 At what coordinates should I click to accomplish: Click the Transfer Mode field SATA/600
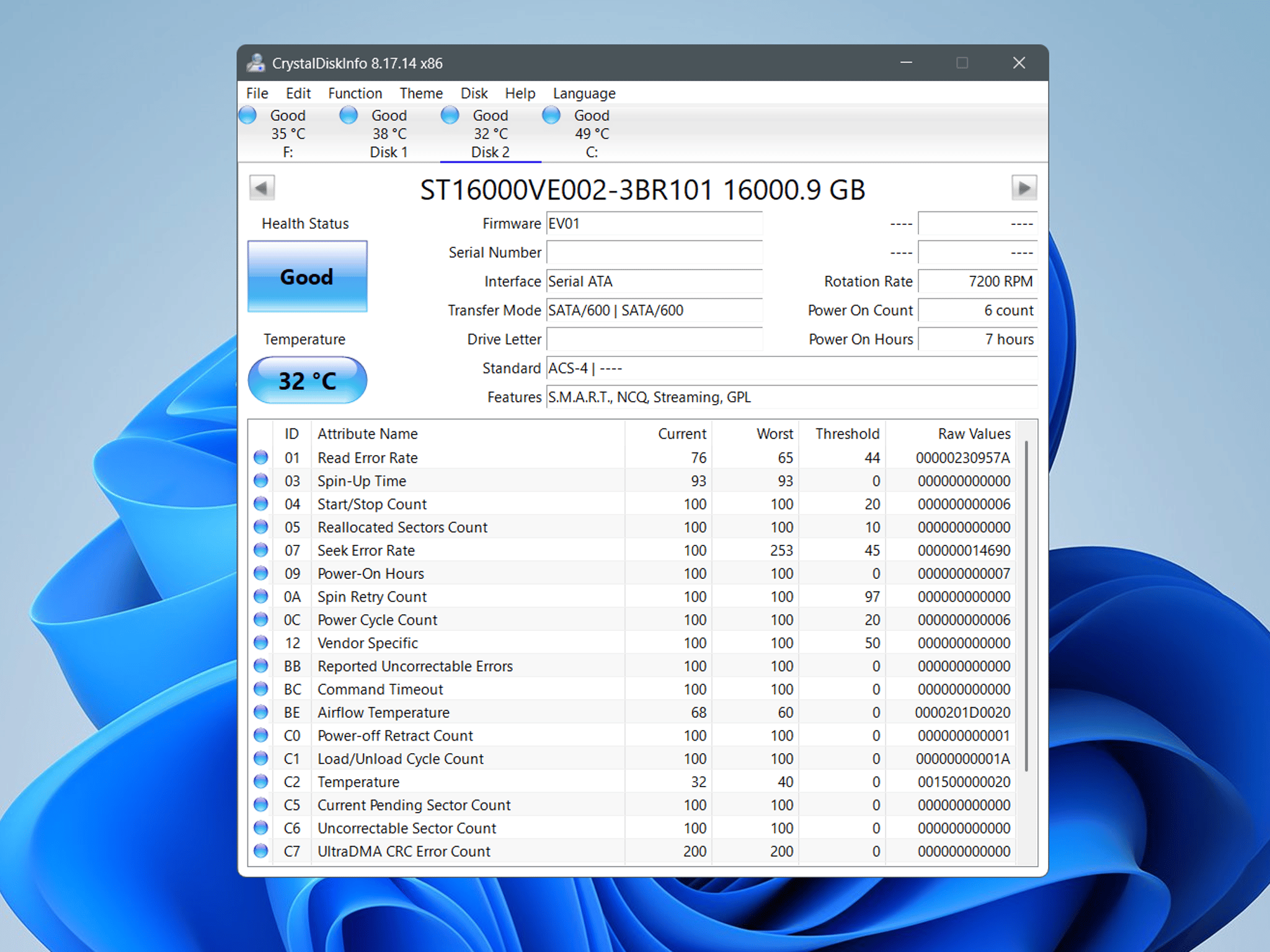point(654,311)
